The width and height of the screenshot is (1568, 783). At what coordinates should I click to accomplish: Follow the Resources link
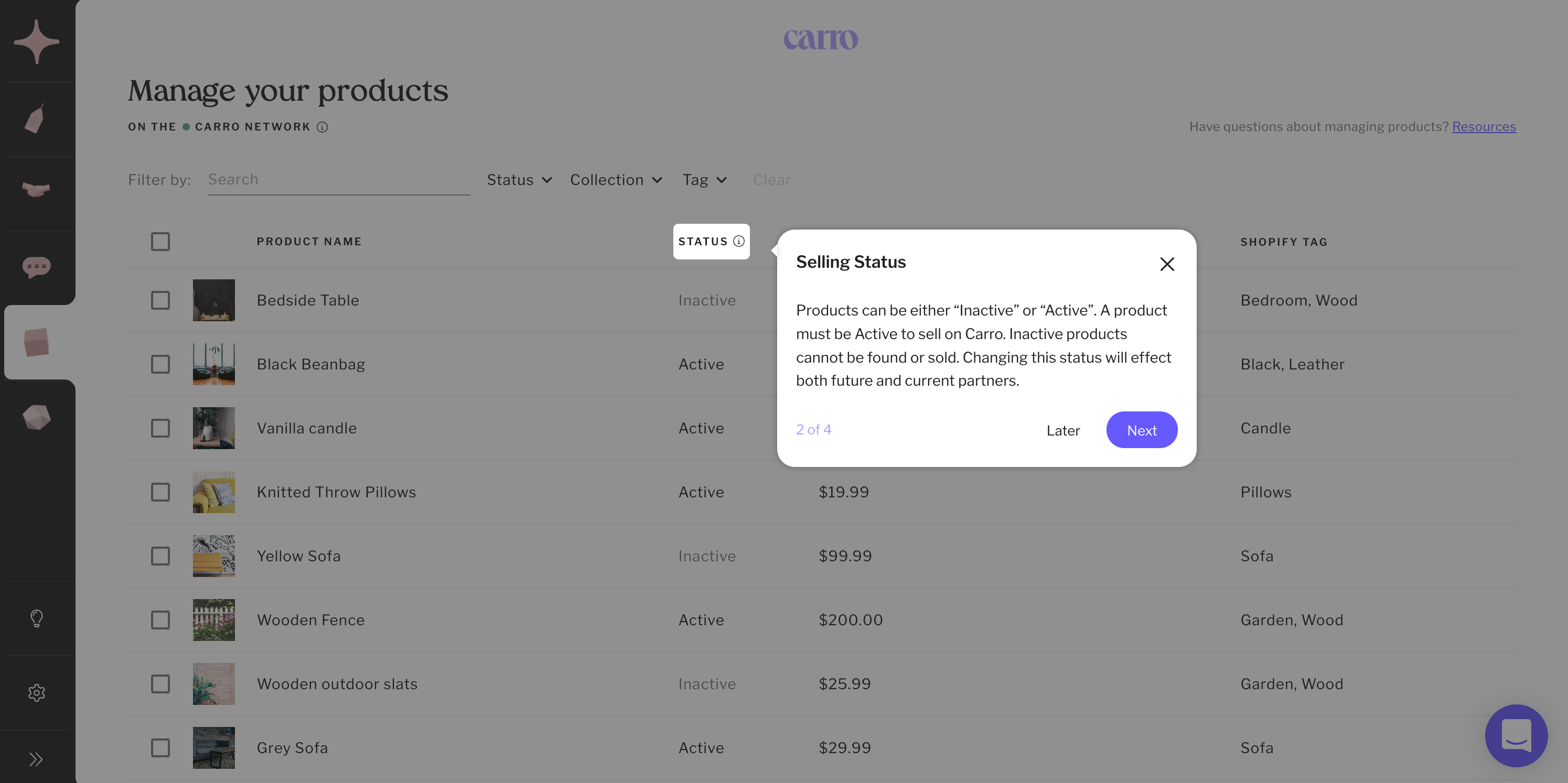[x=1484, y=126]
